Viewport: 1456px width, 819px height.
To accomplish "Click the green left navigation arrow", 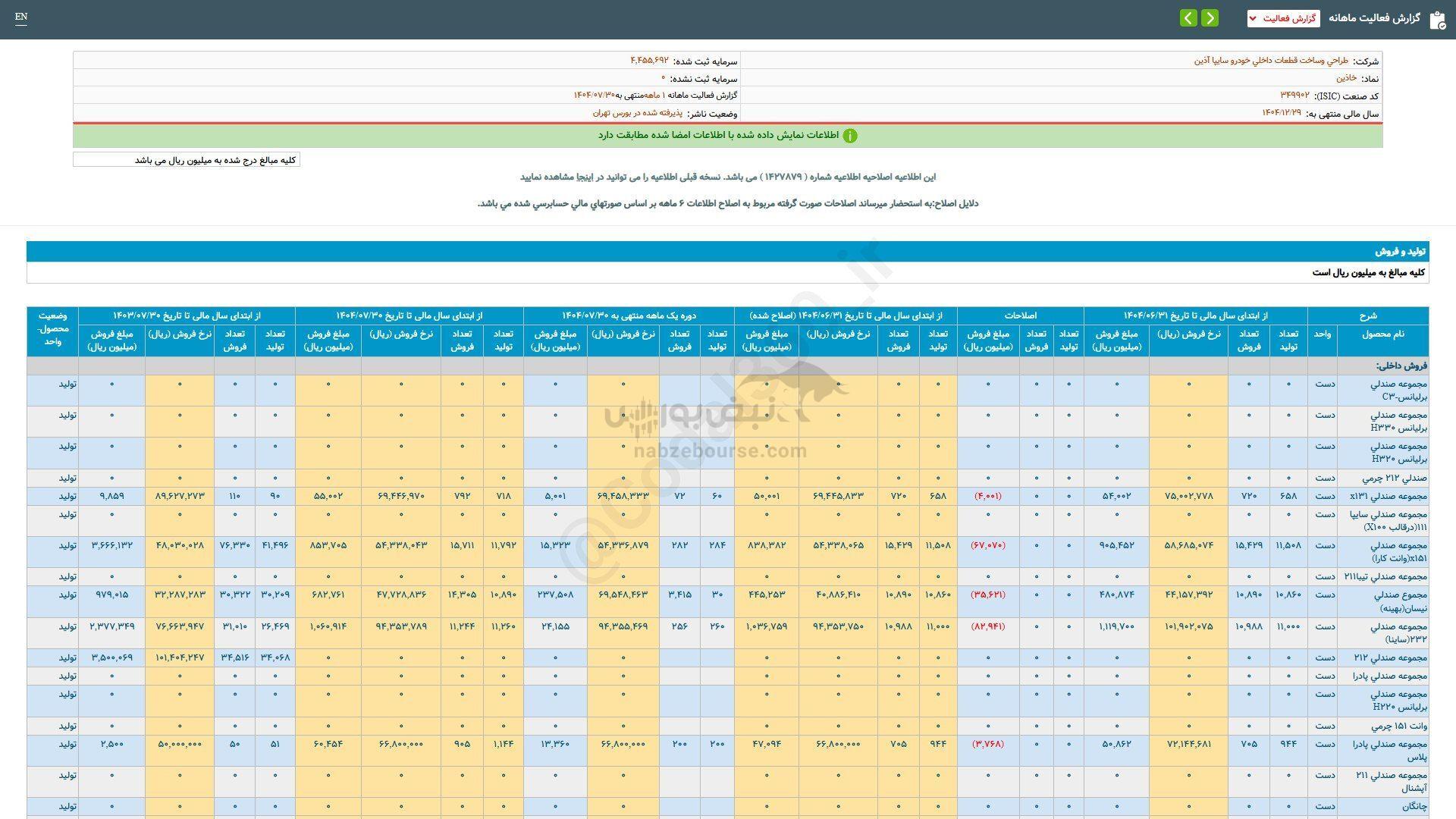I will (1188, 17).
